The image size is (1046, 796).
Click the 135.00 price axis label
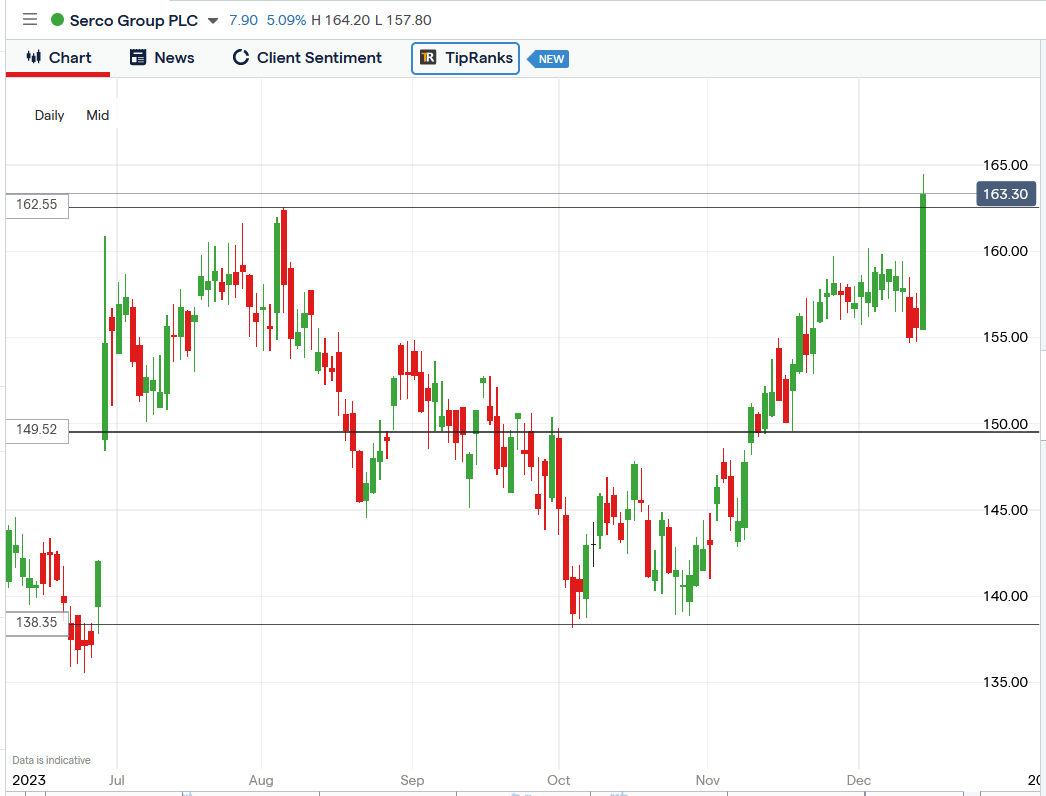click(x=1005, y=682)
